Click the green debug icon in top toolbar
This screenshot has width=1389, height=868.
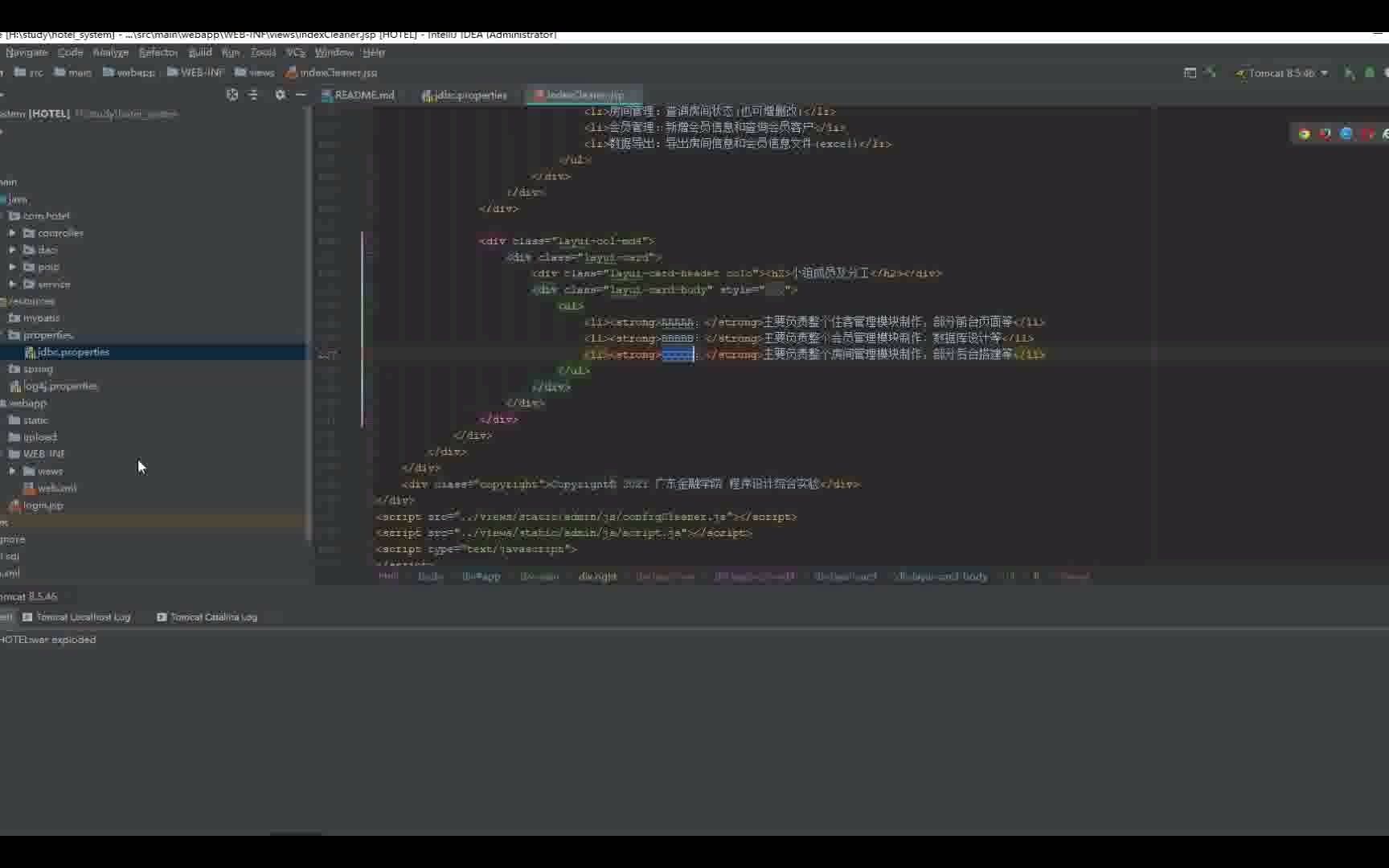click(x=1370, y=73)
